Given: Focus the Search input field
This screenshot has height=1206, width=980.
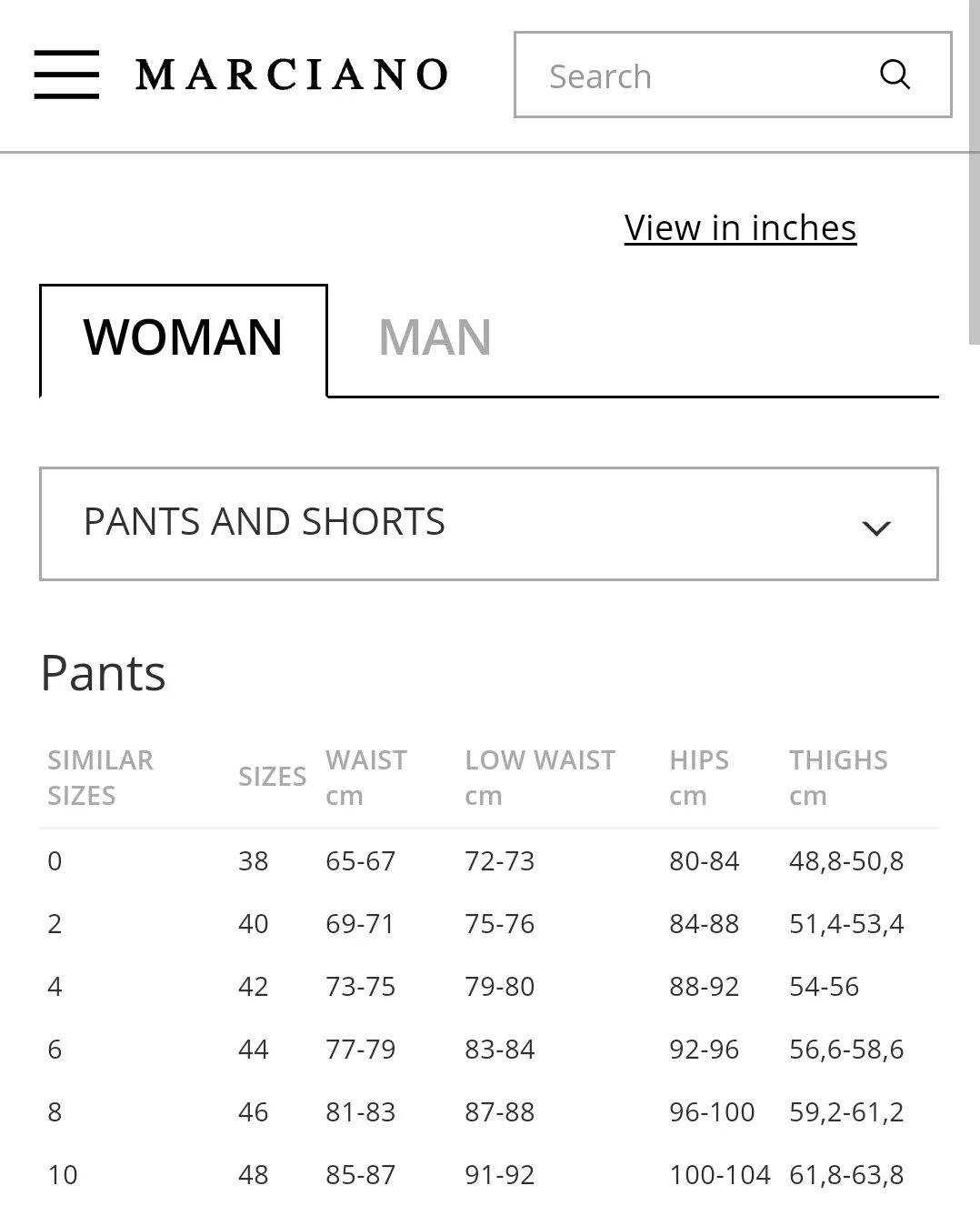Looking at the screenshot, I should click(733, 75).
